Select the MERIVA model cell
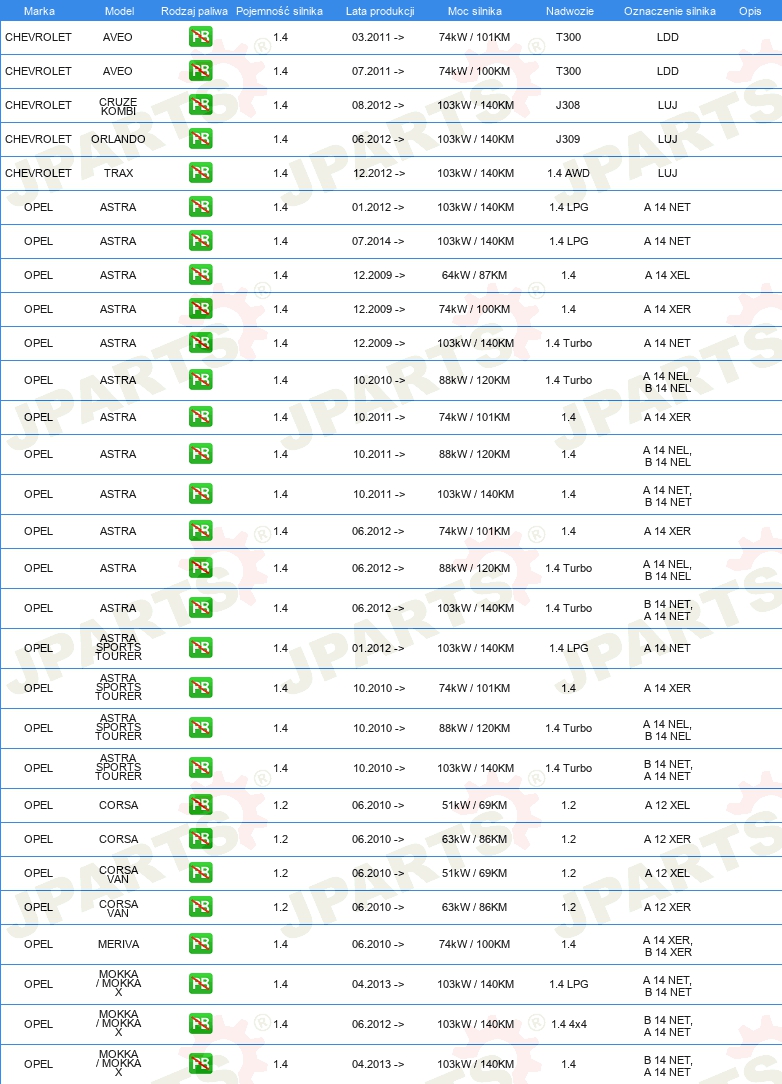 pos(118,944)
